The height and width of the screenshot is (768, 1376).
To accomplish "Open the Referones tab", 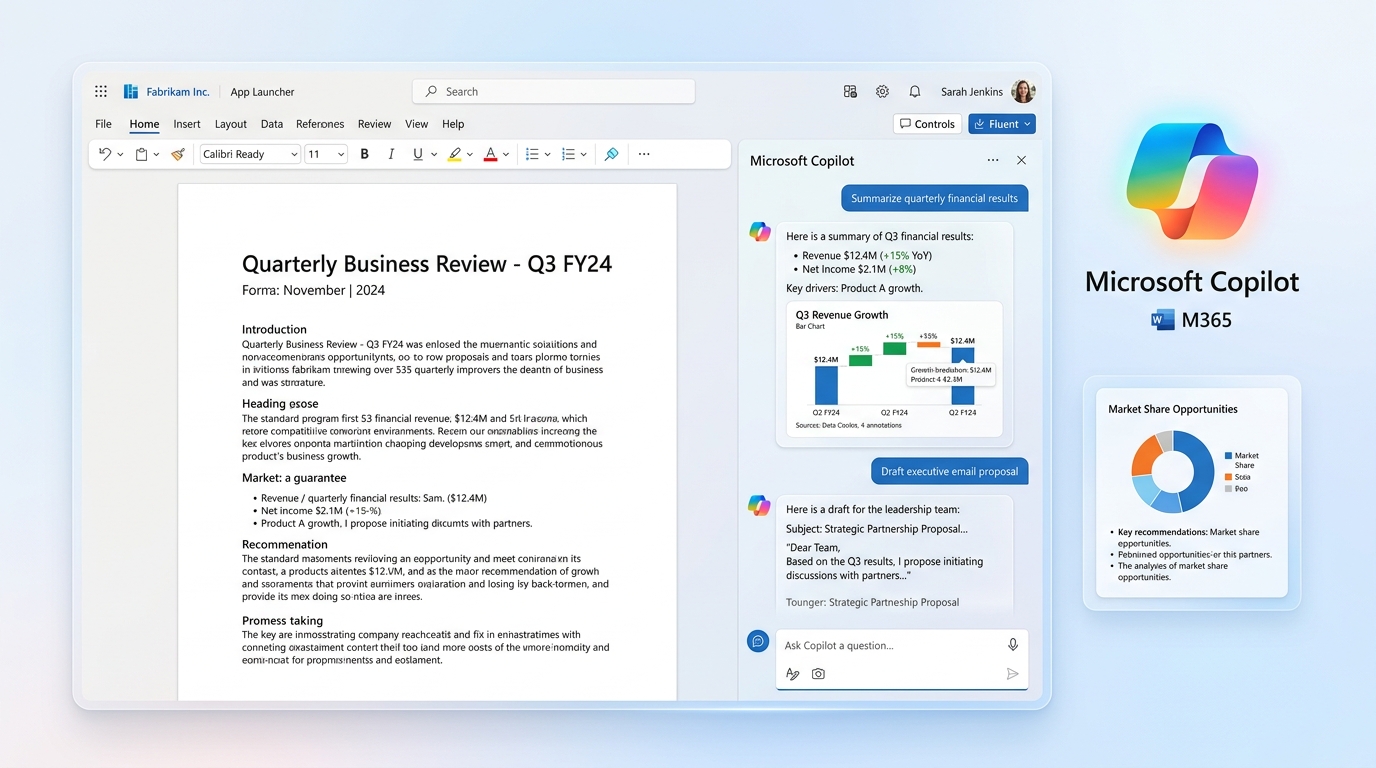I will (x=320, y=124).
